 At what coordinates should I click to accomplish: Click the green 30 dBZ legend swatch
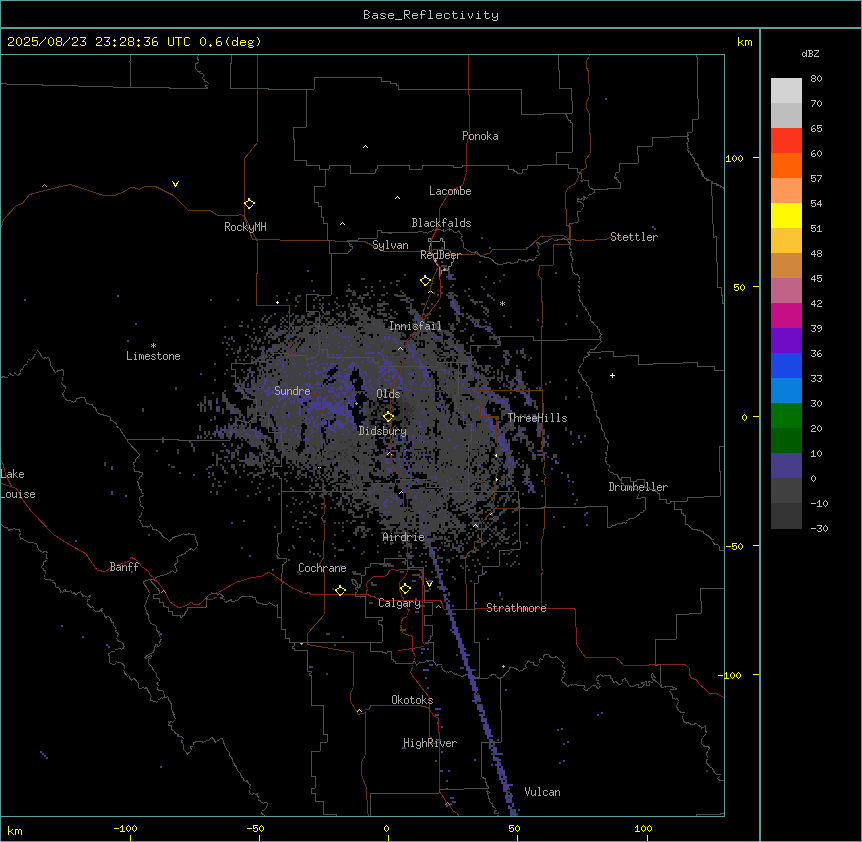[786, 416]
